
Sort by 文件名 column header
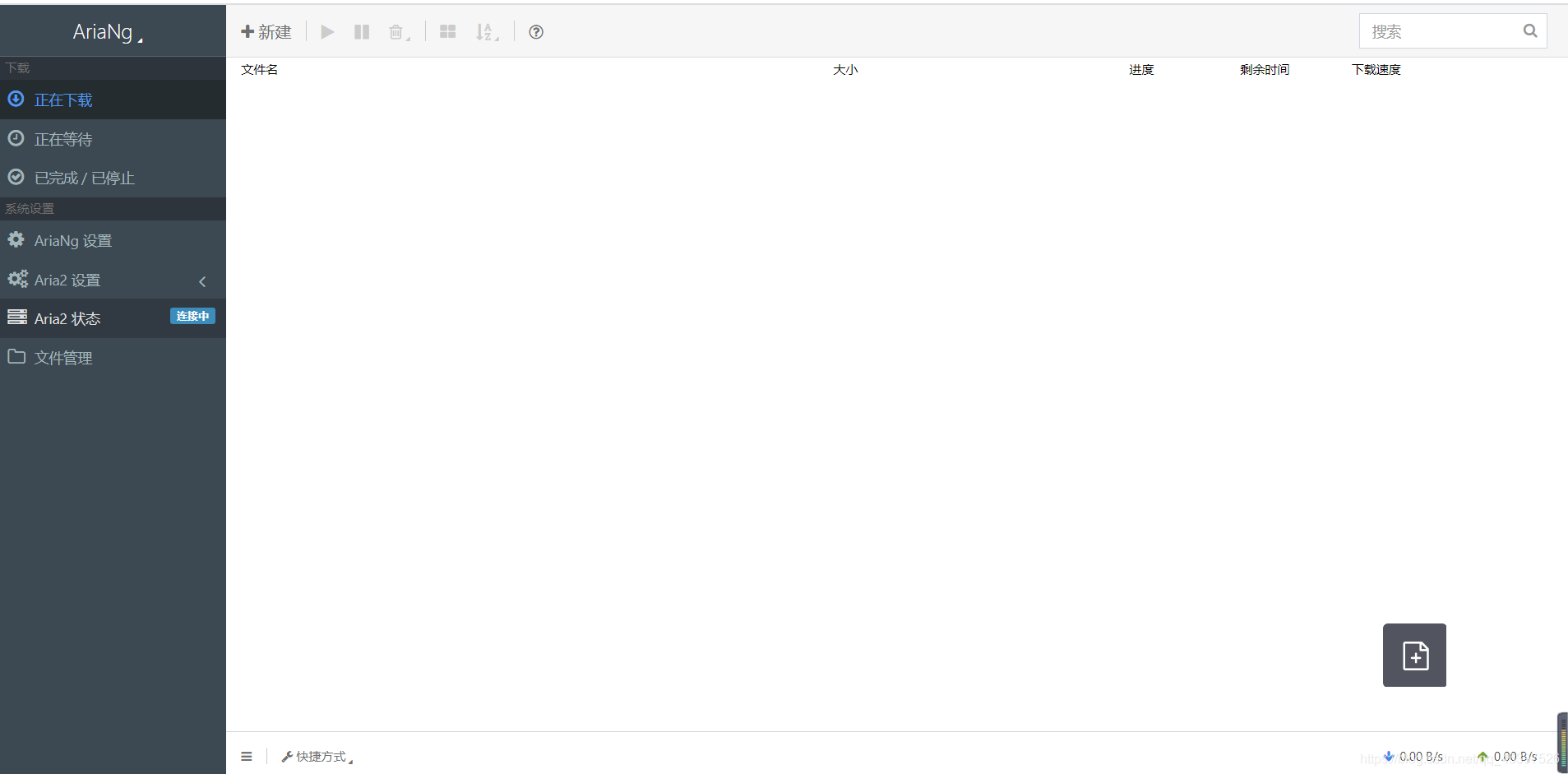(x=259, y=70)
